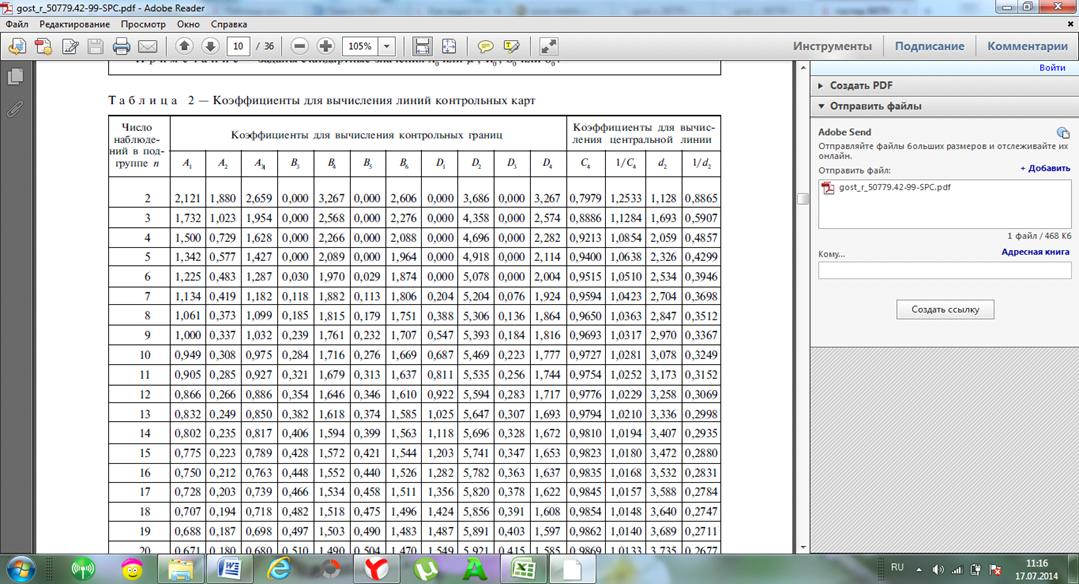
Task: Go to previous page with up arrow
Action: pyautogui.click(x=184, y=46)
